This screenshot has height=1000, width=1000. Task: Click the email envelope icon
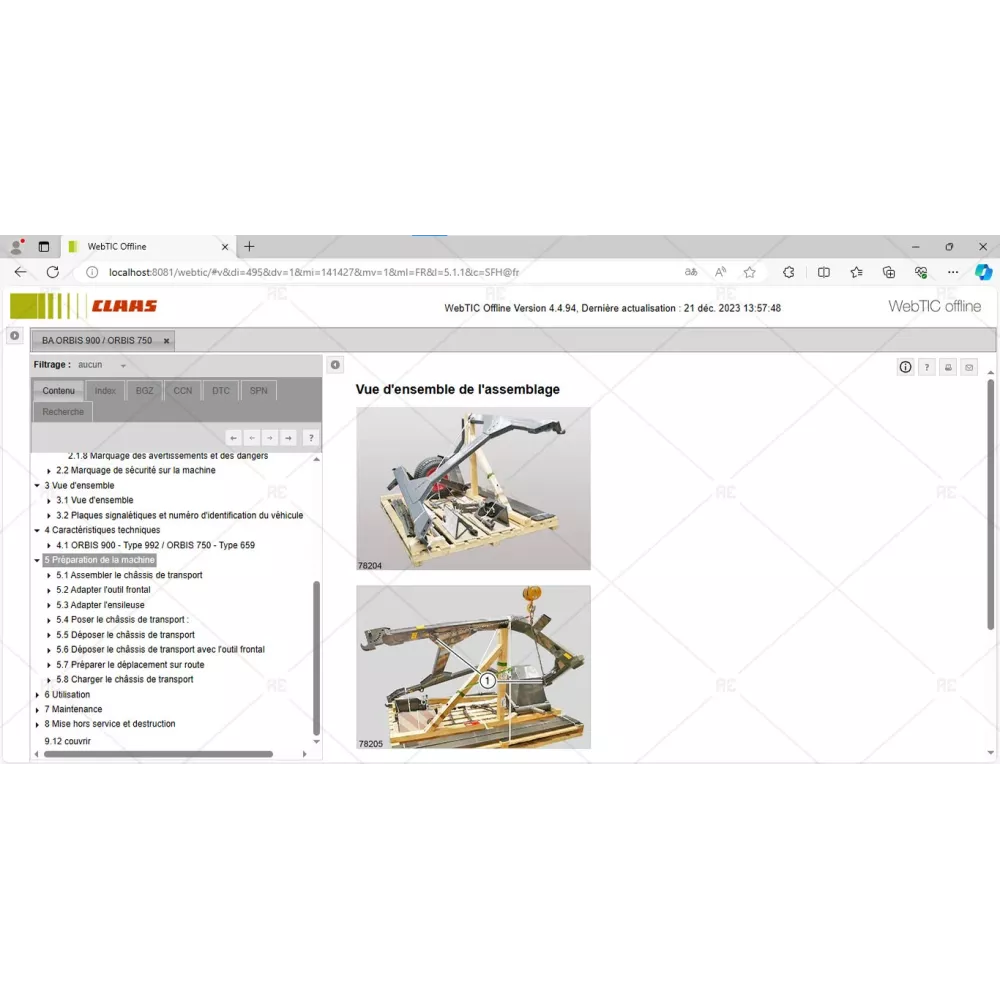[969, 367]
